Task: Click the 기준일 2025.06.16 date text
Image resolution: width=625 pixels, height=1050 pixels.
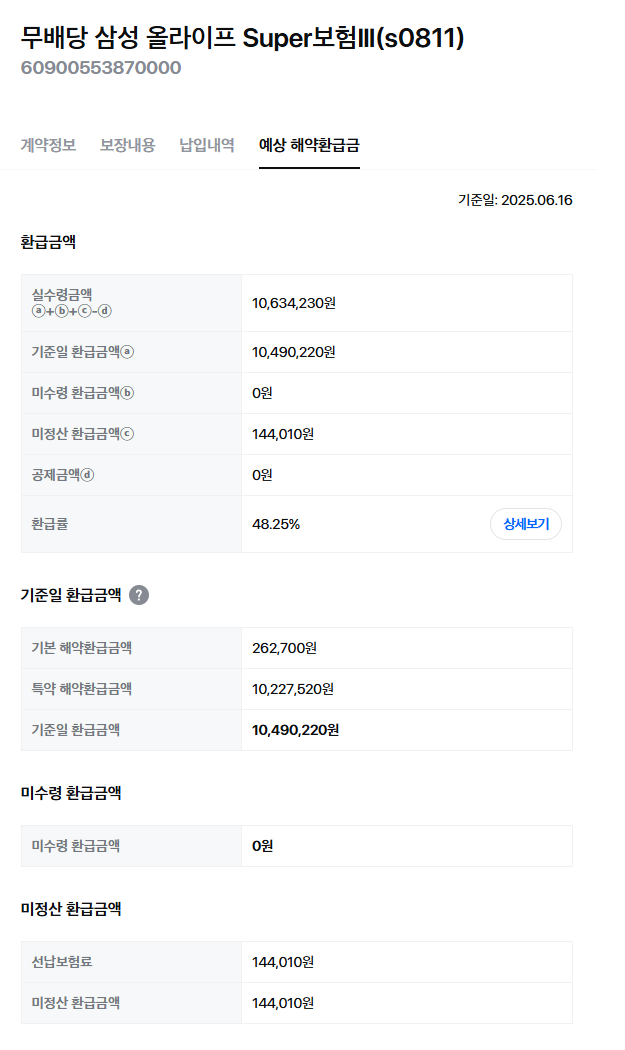Action: [x=515, y=200]
